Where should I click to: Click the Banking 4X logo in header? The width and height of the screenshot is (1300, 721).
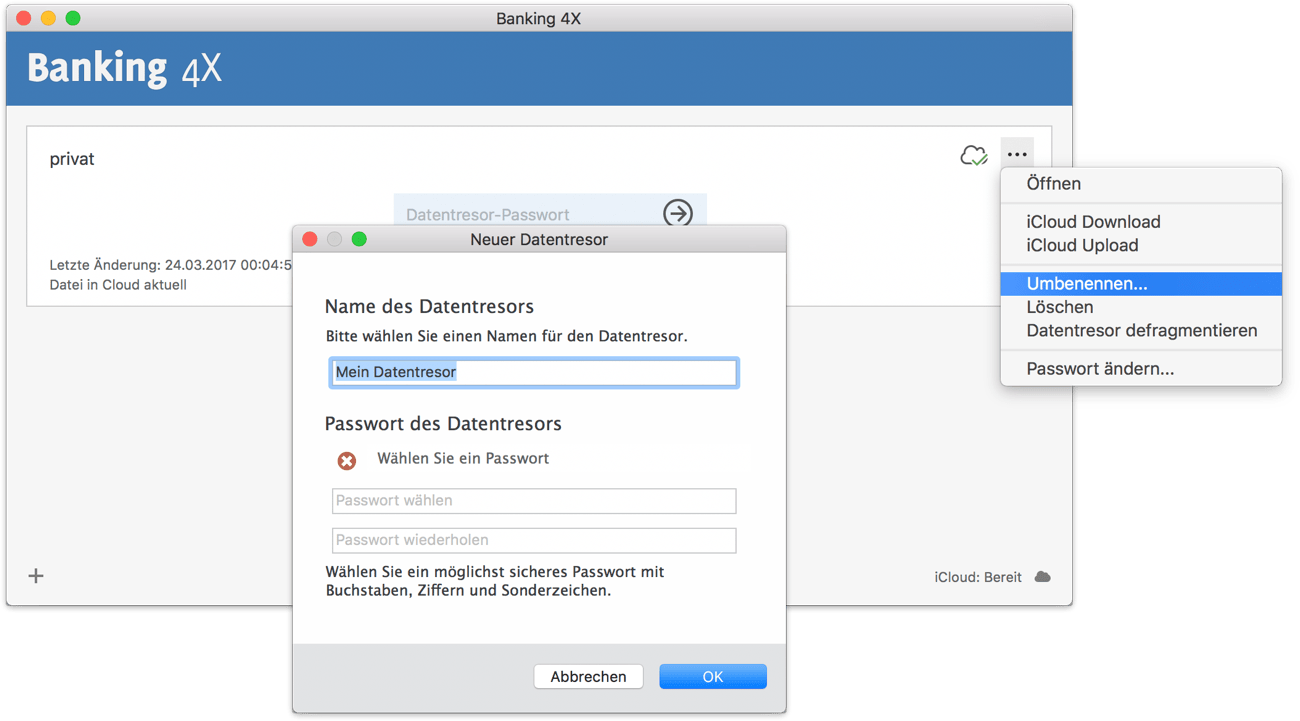coord(124,68)
